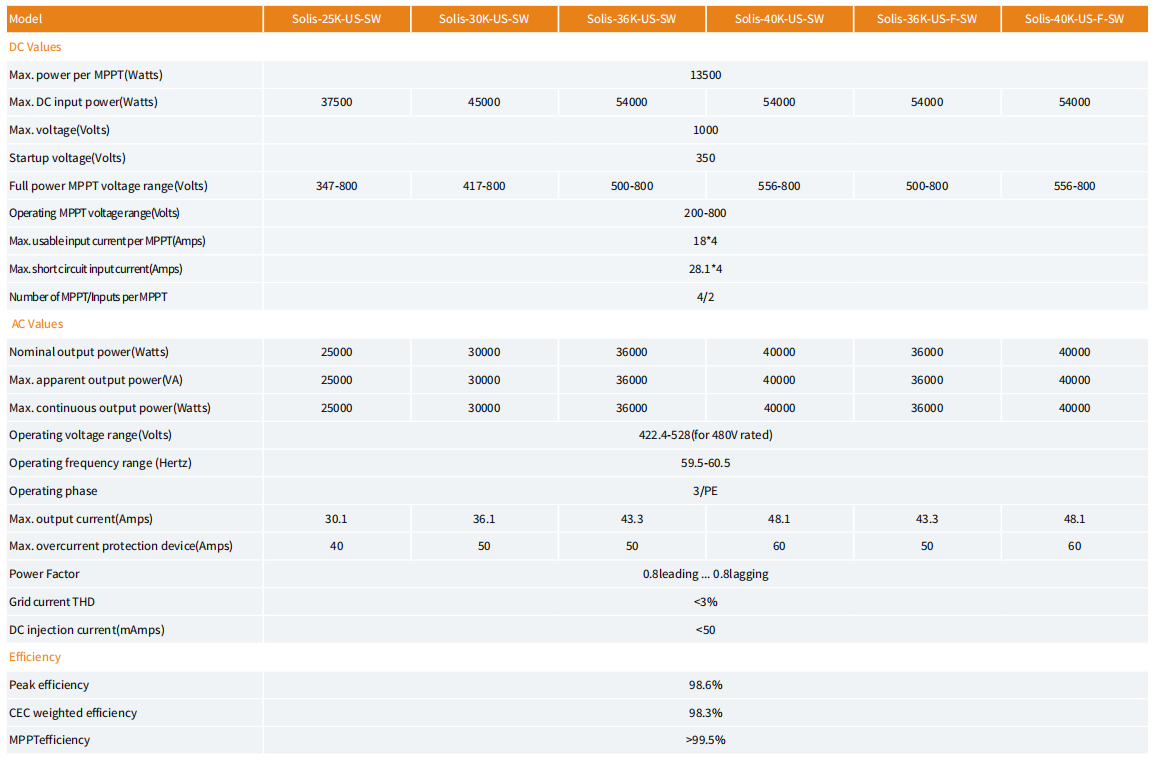
Task: Click the <50 value
Action: (705, 630)
